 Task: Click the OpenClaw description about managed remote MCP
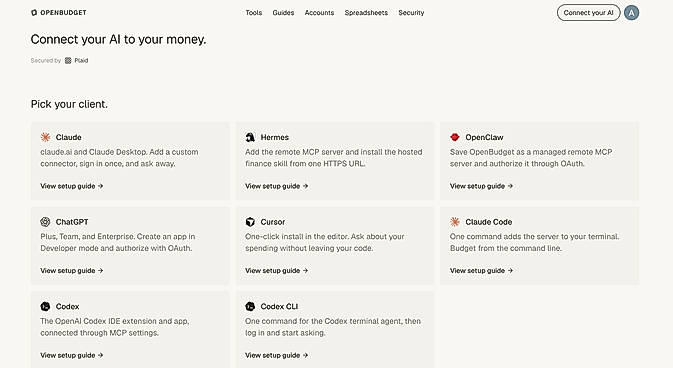click(531, 158)
